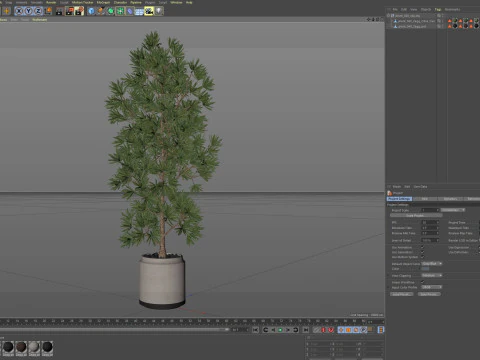
Task: Open the Window menu
Action: 176,2
